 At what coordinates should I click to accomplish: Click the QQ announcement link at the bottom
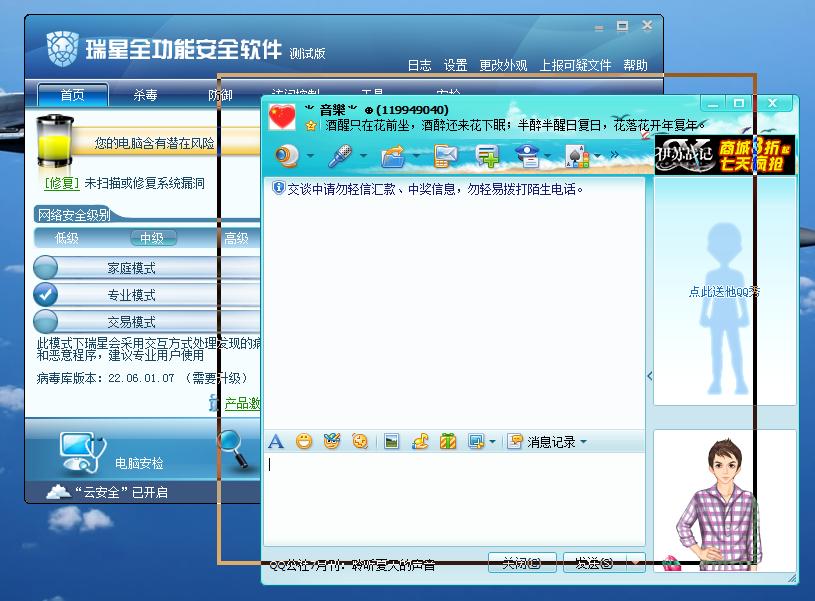coord(352,565)
